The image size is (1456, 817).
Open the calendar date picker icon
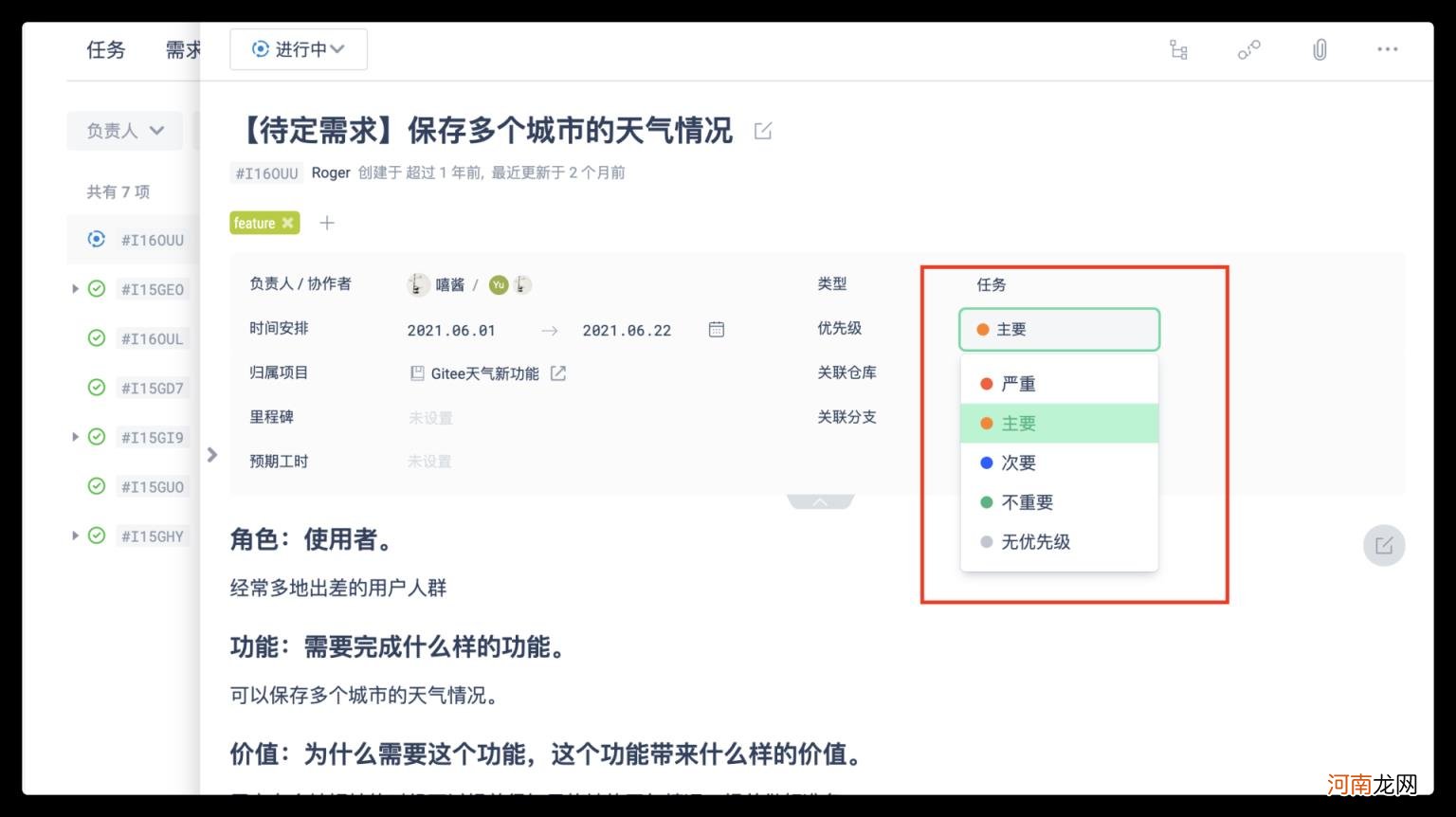717,329
